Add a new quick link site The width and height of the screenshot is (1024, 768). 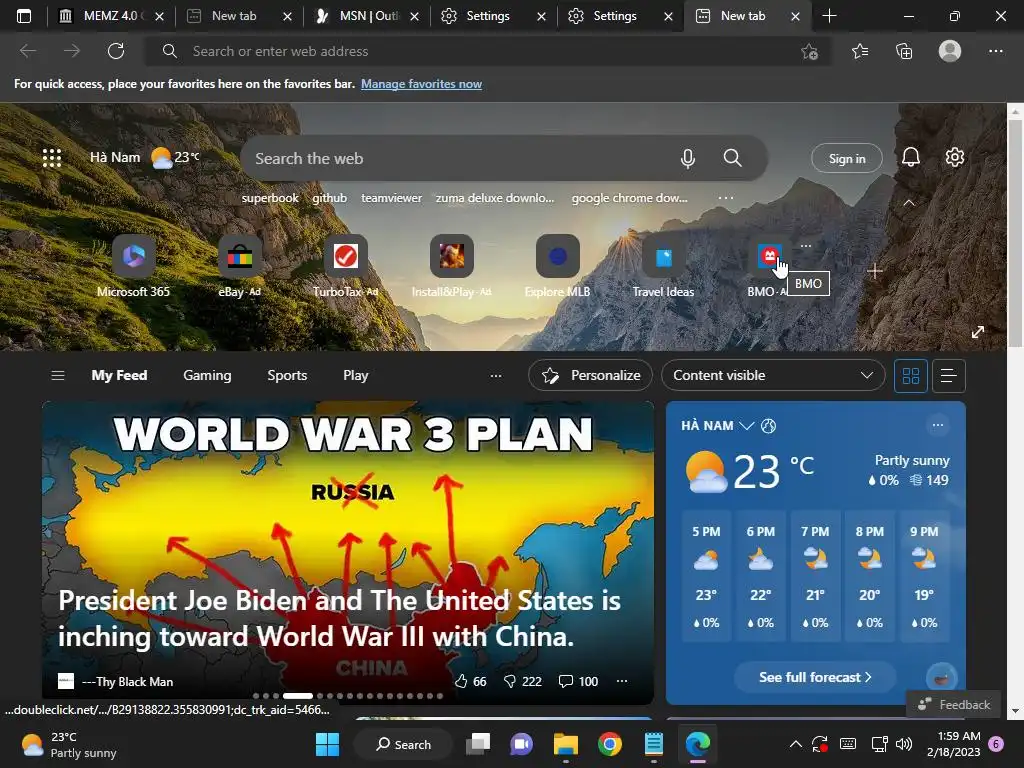[875, 271]
